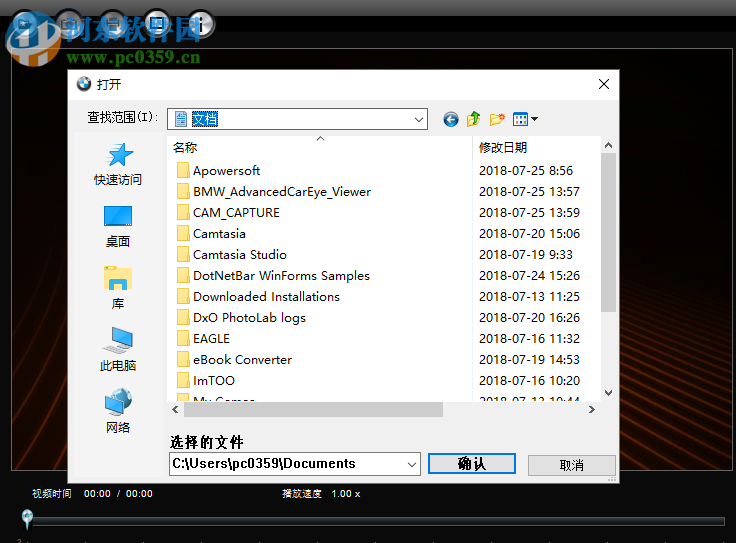The image size is (736, 543).
Task: Click the 确认 confirm button
Action: point(472,464)
